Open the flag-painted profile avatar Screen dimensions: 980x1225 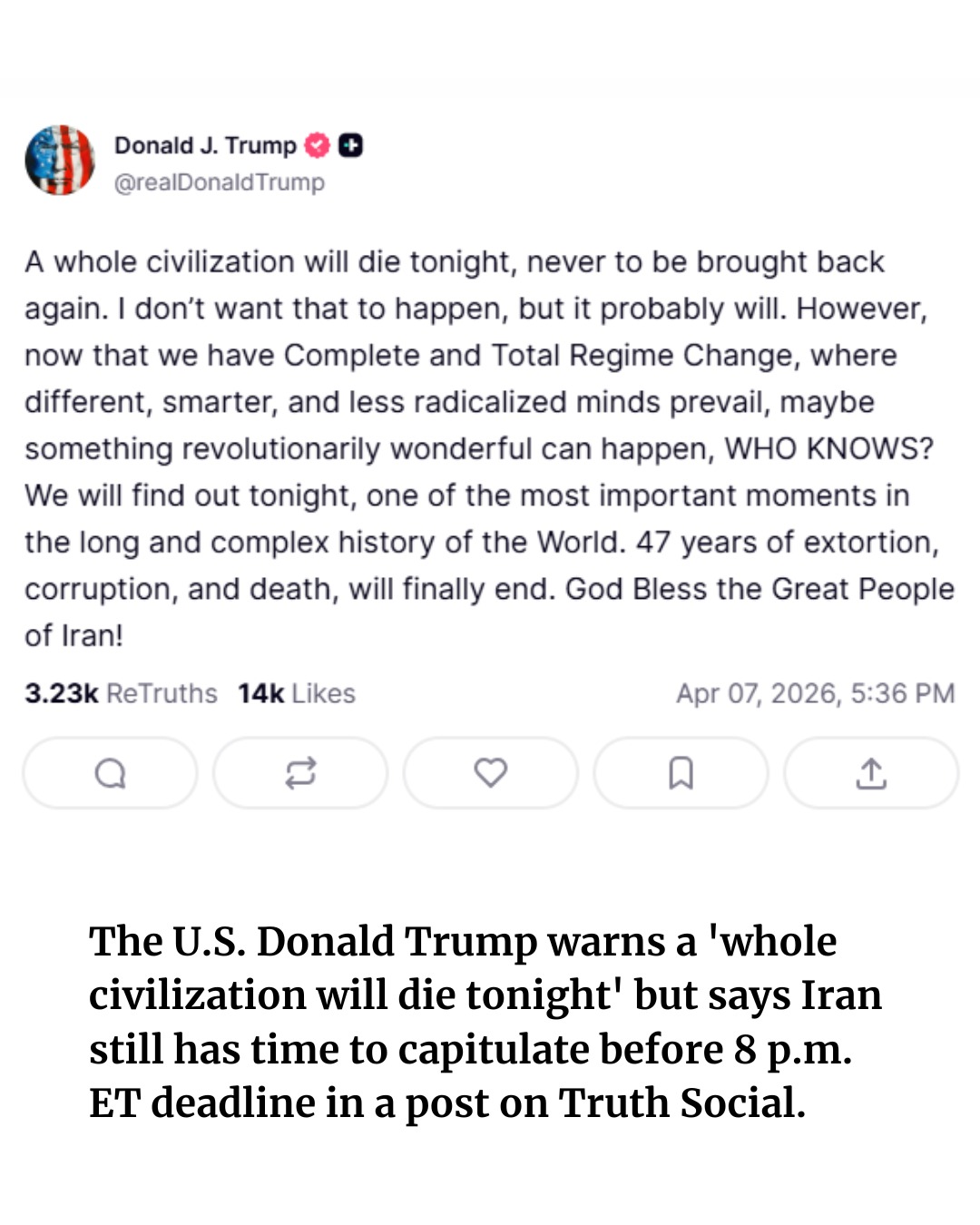coord(60,161)
